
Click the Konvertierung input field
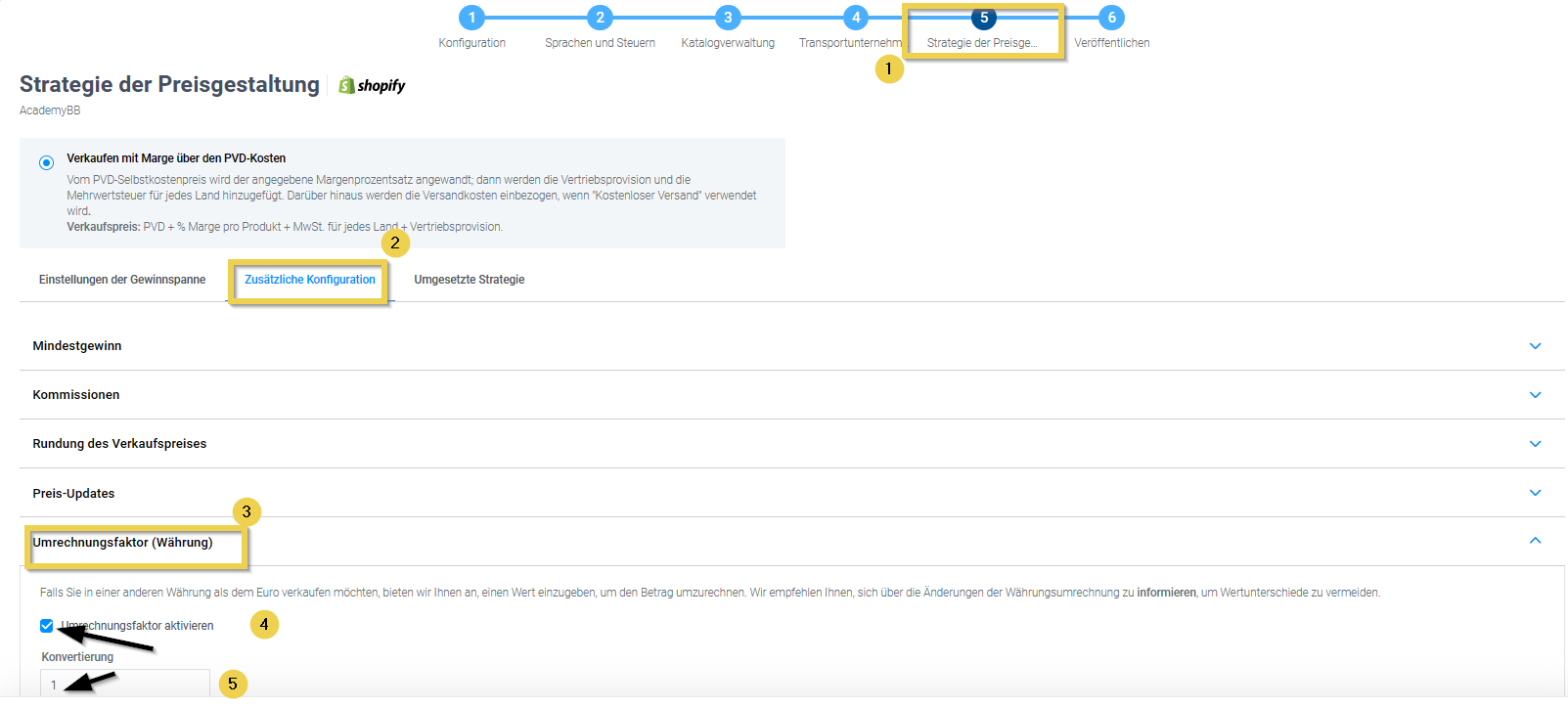pyautogui.click(x=125, y=684)
